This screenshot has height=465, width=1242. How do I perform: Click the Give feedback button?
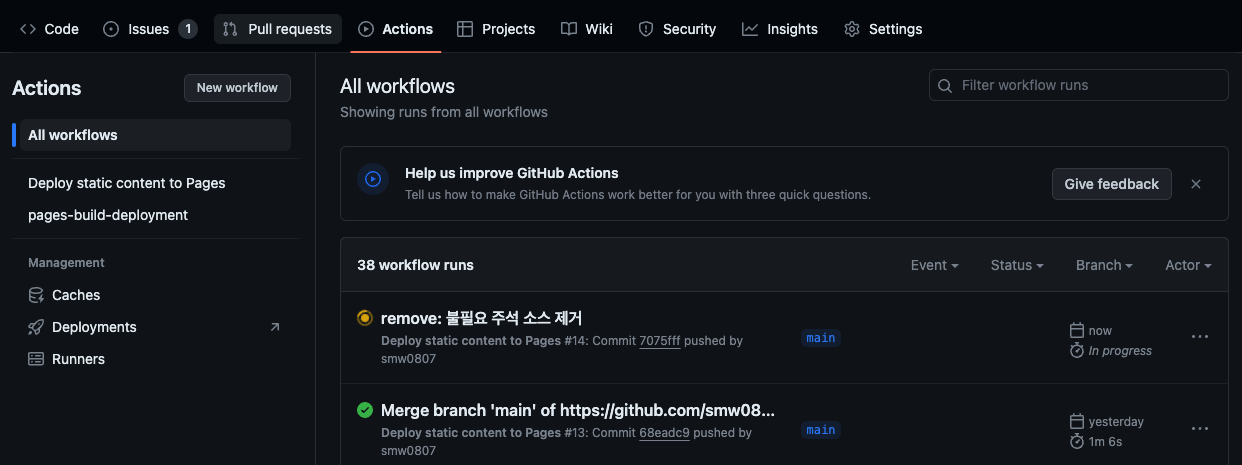[1111, 184]
